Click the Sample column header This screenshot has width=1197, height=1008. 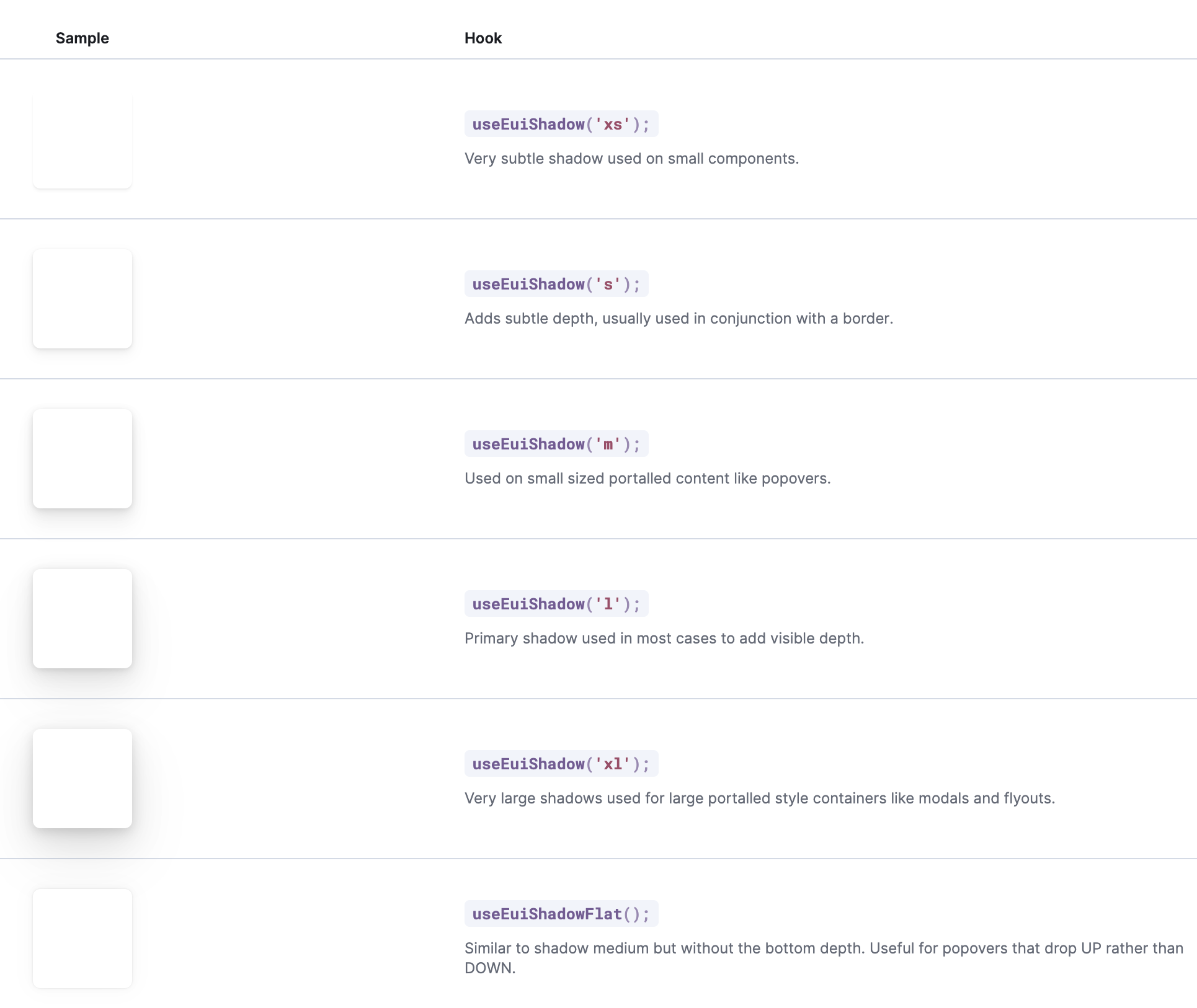tap(82, 38)
